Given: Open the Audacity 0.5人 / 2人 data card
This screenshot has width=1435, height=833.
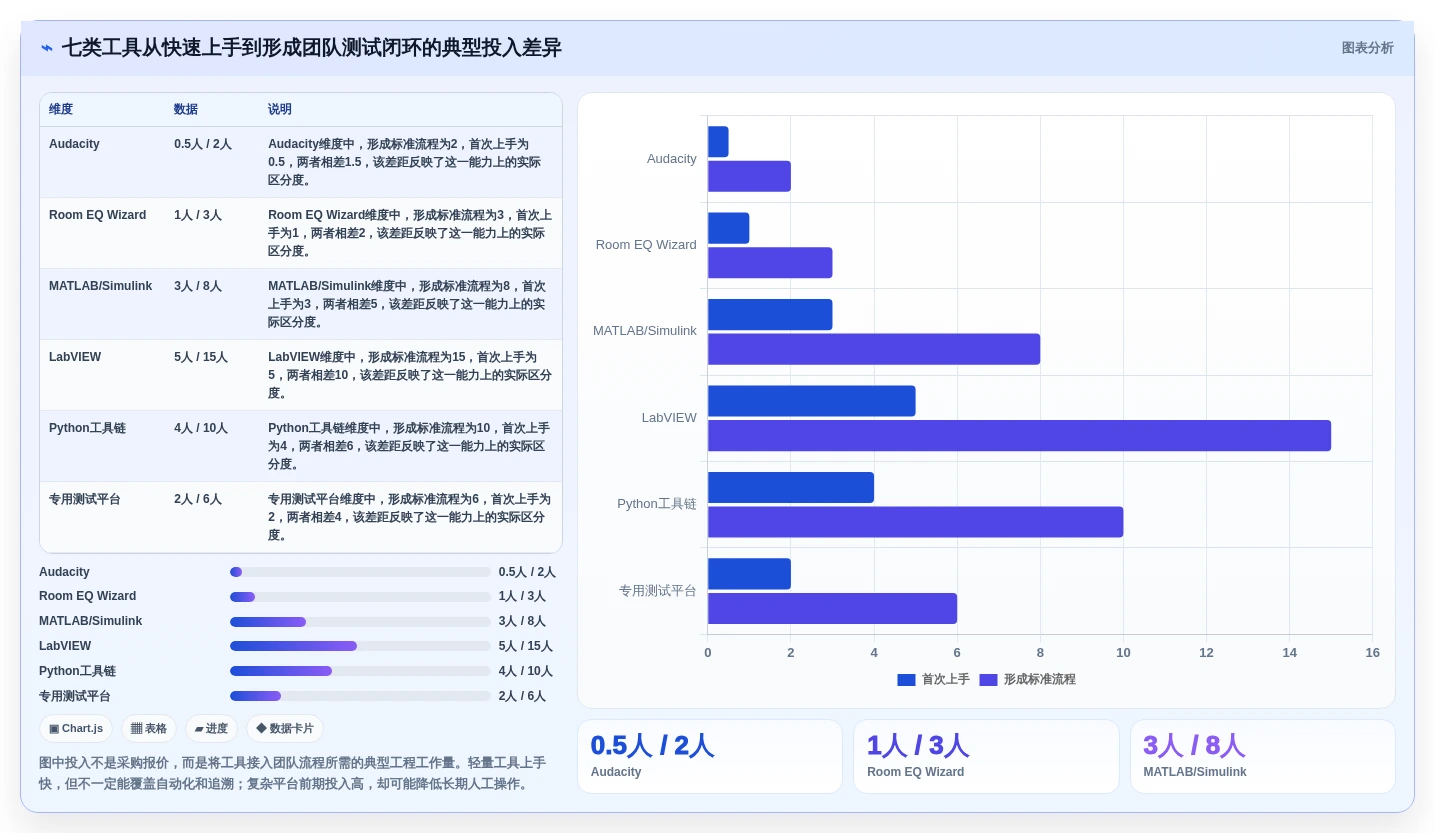Looking at the screenshot, I should [x=710, y=757].
